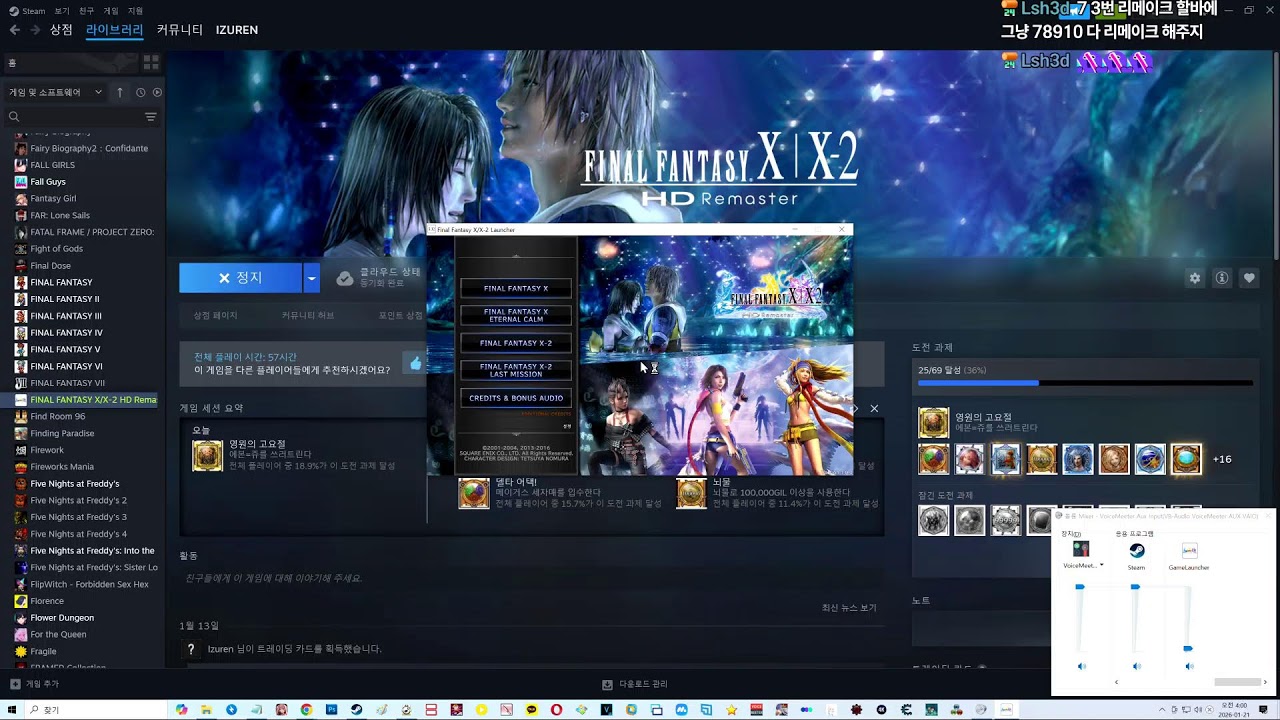1280x720 pixels.
Task: Open 커뮤니티 tab
Action: tap(179, 30)
